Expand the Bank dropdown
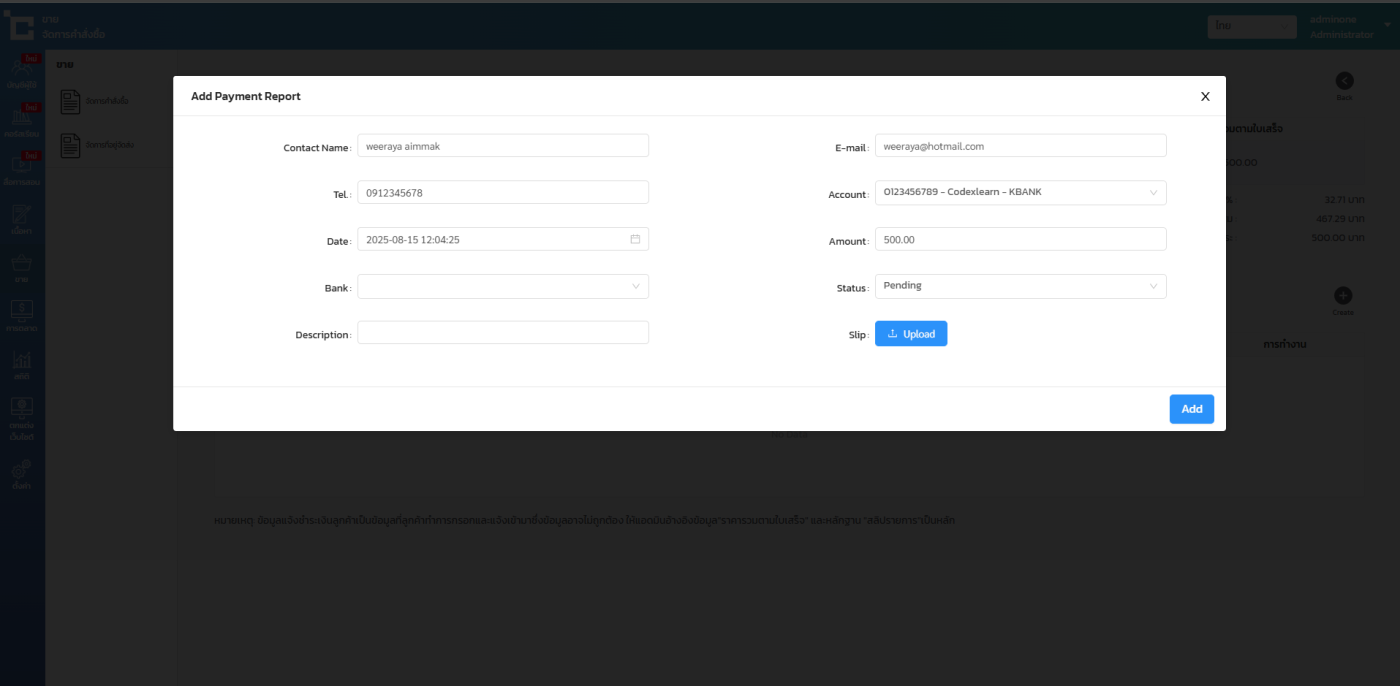The width and height of the screenshot is (1400, 686). point(503,287)
